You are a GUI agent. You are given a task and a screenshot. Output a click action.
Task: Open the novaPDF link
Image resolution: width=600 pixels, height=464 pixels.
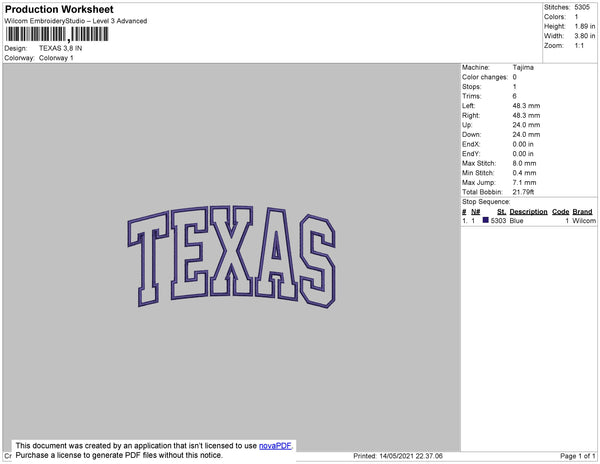(x=275, y=446)
